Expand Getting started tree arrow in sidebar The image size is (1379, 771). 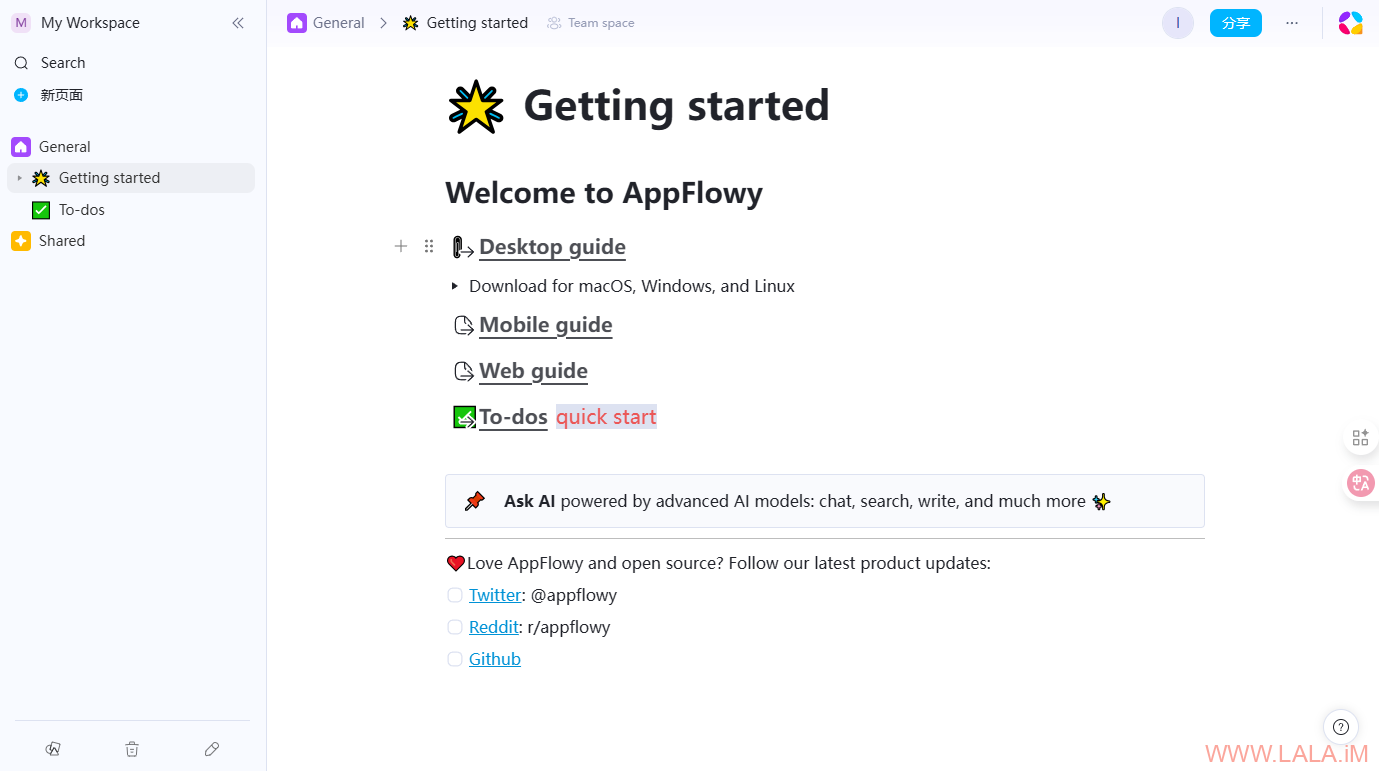(19, 178)
